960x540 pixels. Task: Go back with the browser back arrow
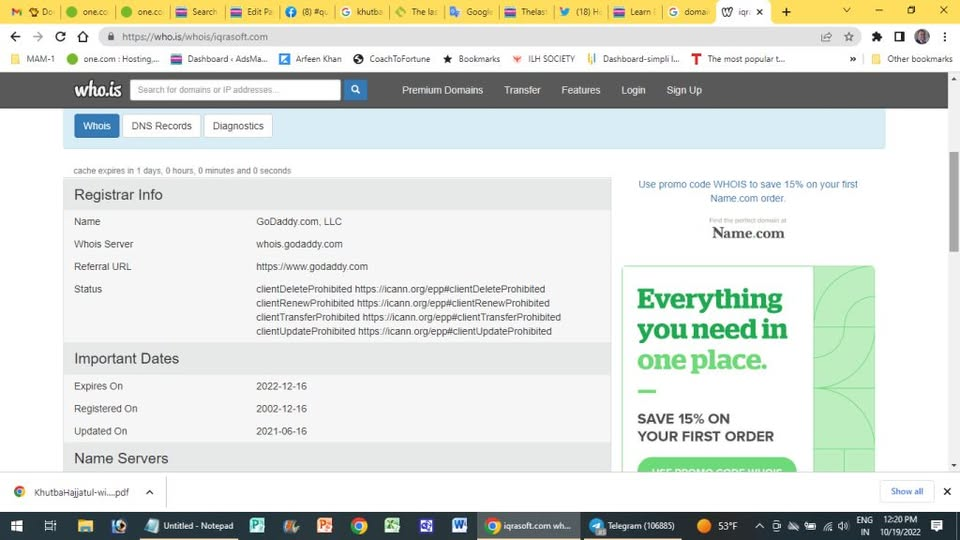15,37
